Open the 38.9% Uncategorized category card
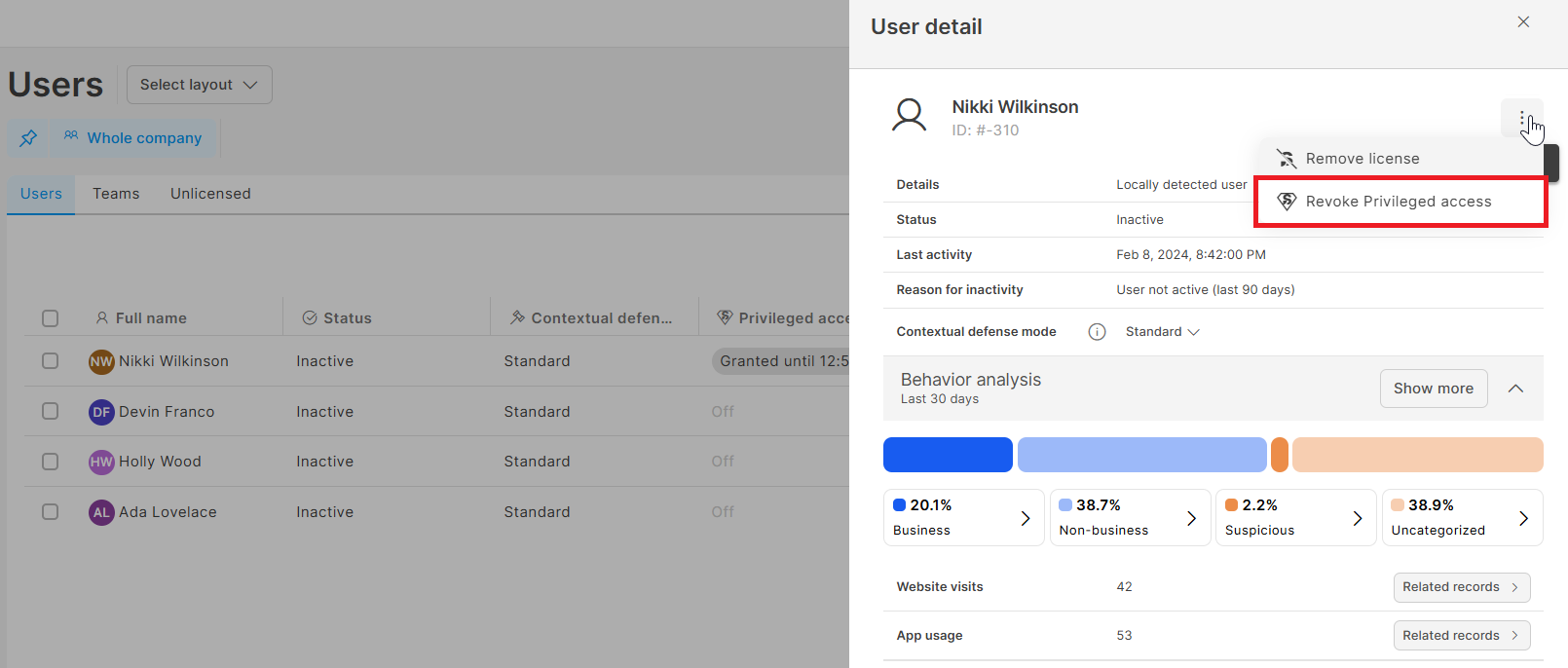 pos(1461,517)
